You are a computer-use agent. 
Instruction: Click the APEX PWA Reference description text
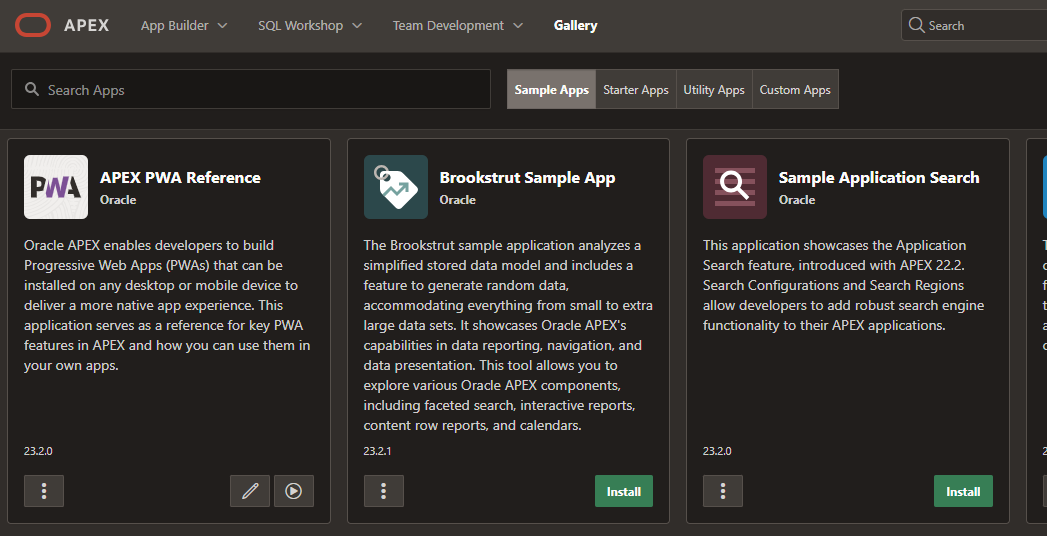tap(168, 305)
